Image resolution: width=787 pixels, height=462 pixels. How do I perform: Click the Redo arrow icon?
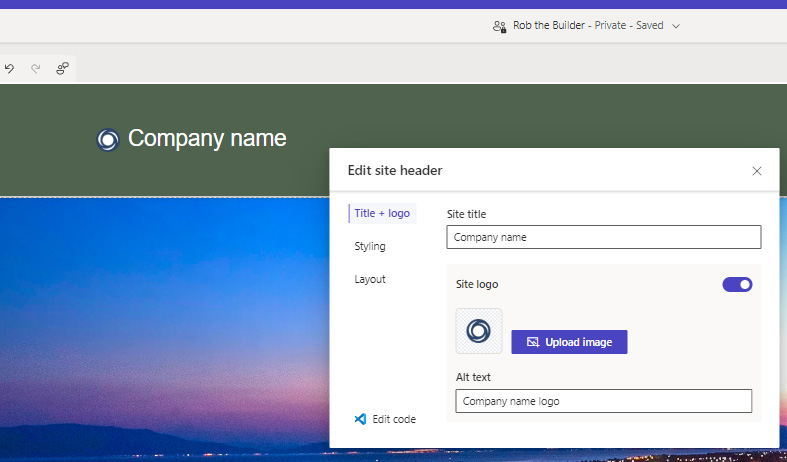pyautogui.click(x=36, y=68)
